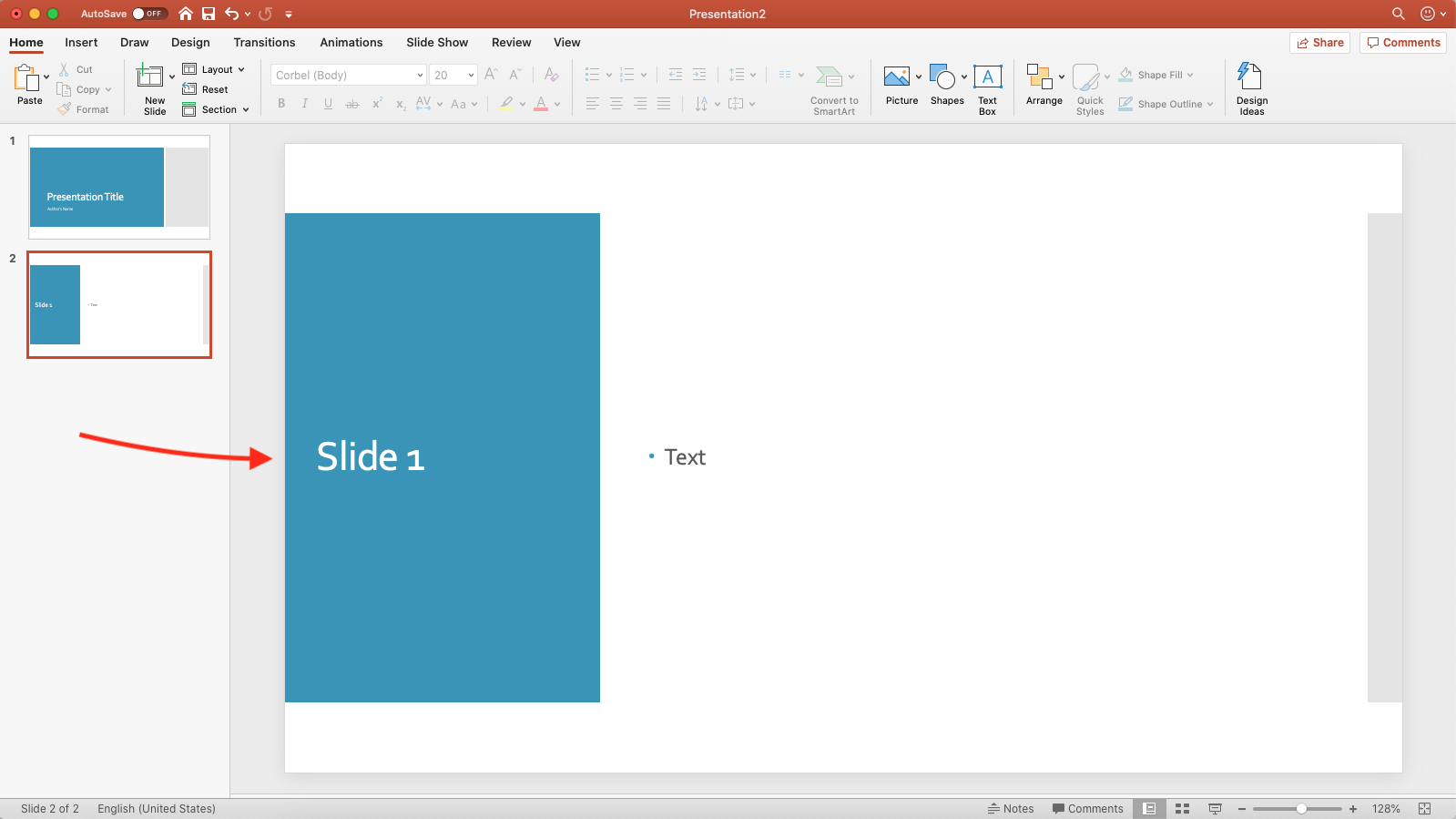Image resolution: width=1456 pixels, height=819 pixels.
Task: Decrease the list indent level
Action: point(676,75)
